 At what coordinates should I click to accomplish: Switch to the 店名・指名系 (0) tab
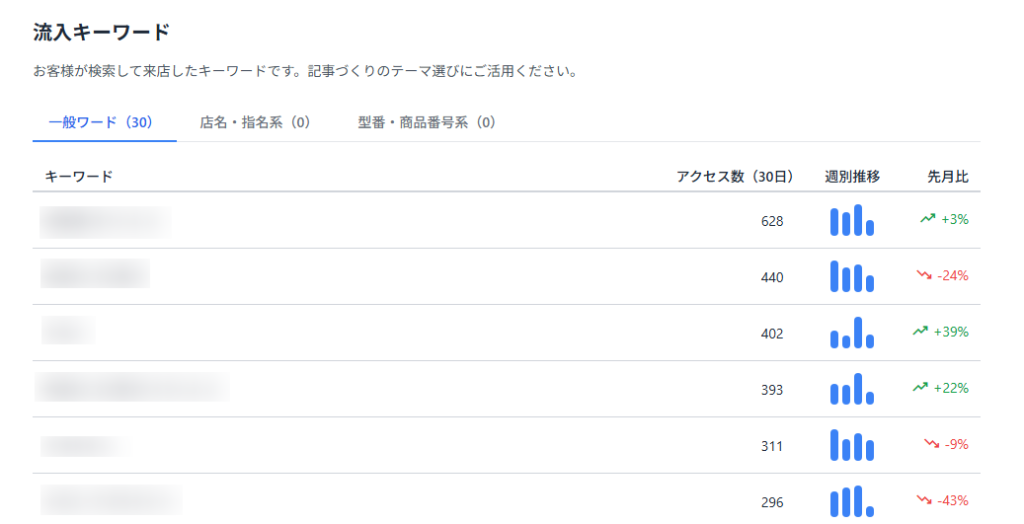[255, 122]
